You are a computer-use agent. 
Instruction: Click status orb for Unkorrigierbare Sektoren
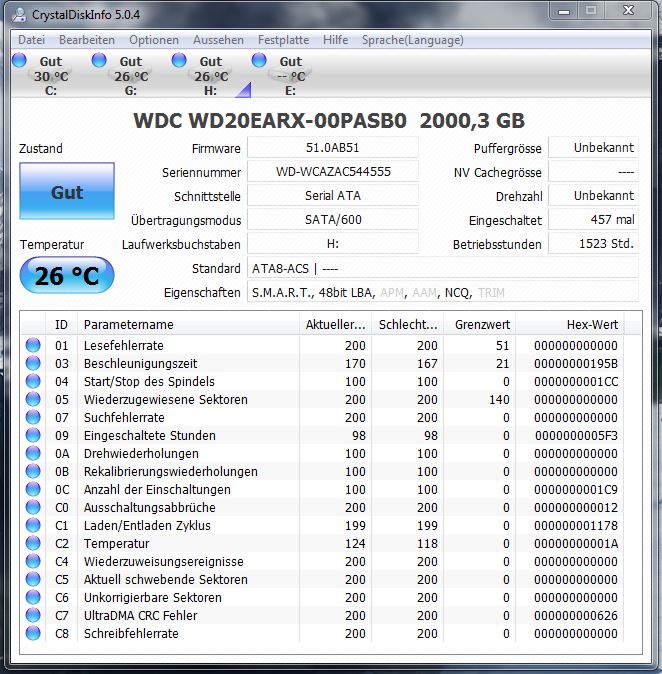tap(33, 597)
